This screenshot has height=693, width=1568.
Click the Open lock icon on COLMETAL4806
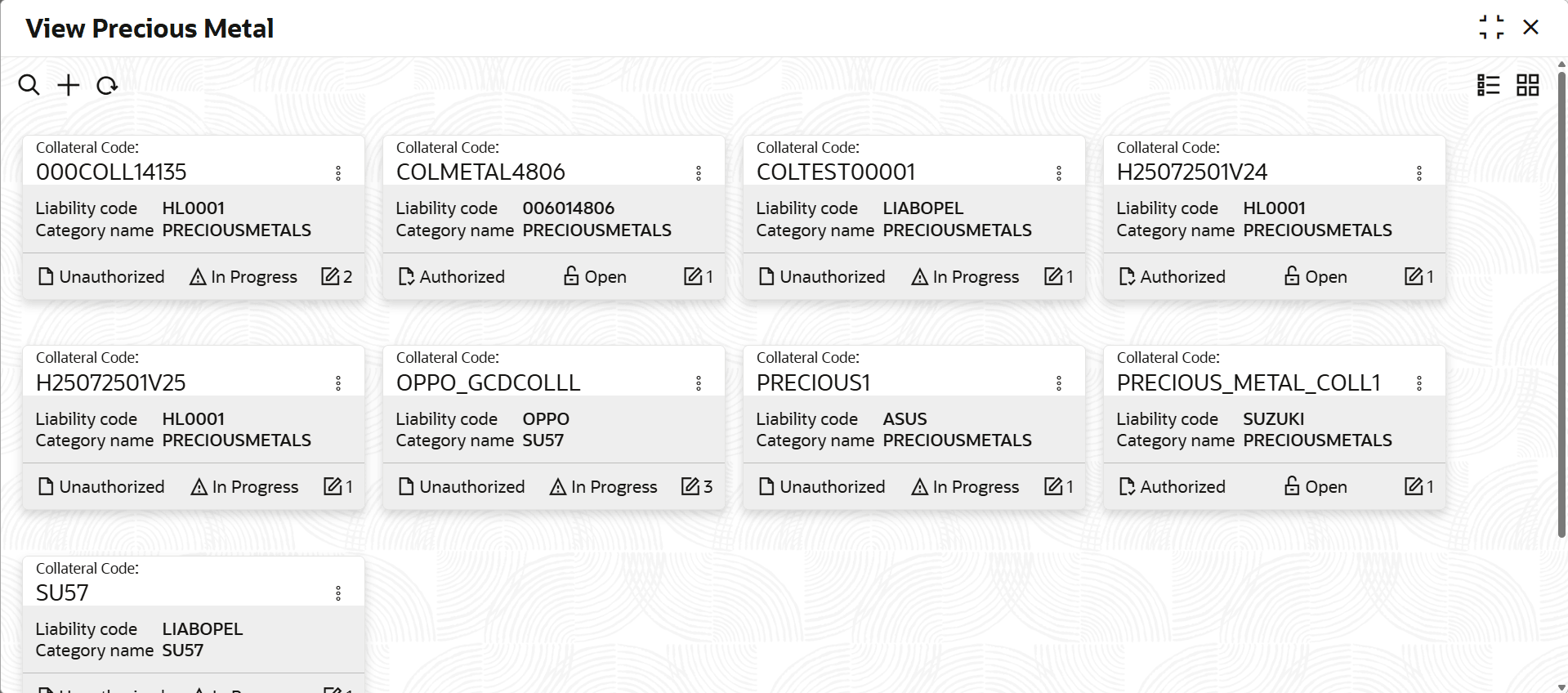pyautogui.click(x=571, y=276)
